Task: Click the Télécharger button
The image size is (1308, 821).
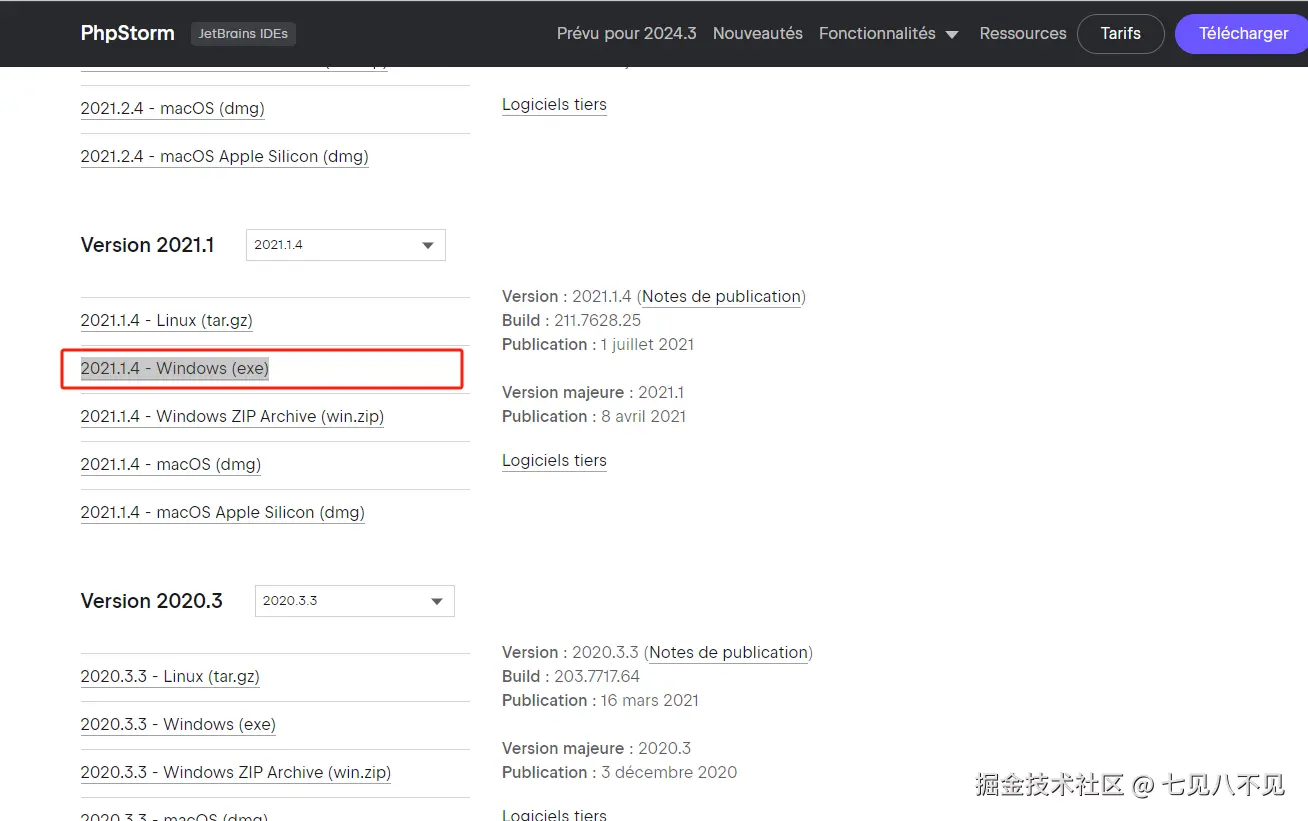Action: pyautogui.click(x=1243, y=33)
